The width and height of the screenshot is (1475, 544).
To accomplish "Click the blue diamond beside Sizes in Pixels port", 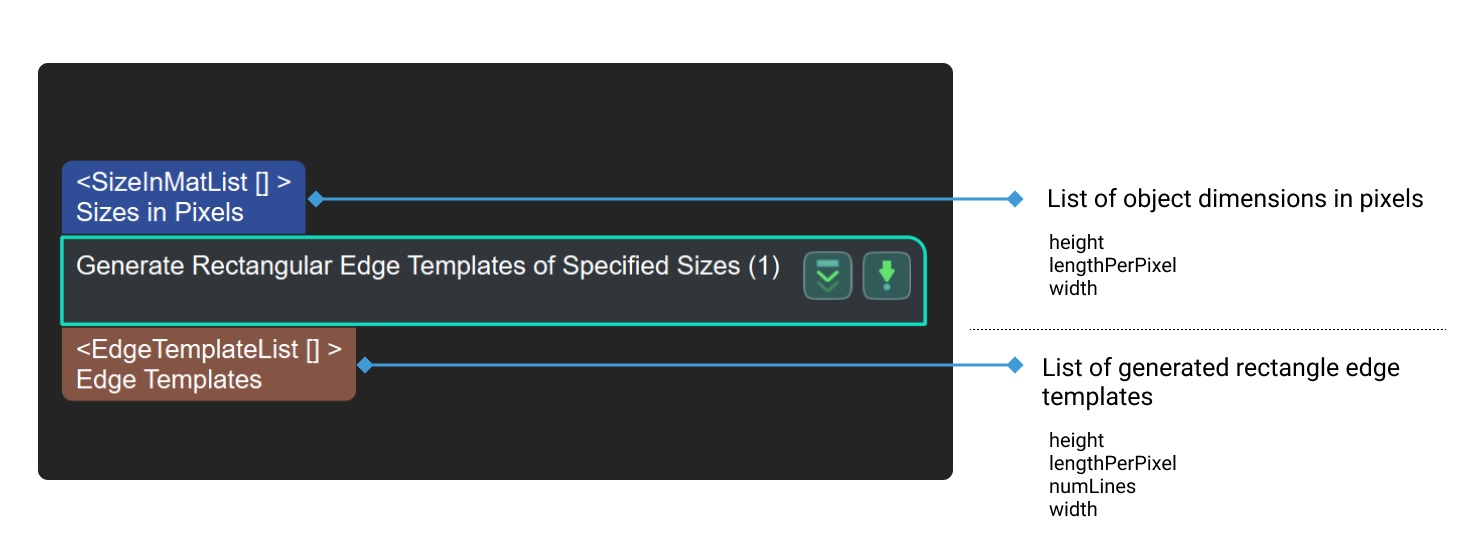I will tap(315, 199).
